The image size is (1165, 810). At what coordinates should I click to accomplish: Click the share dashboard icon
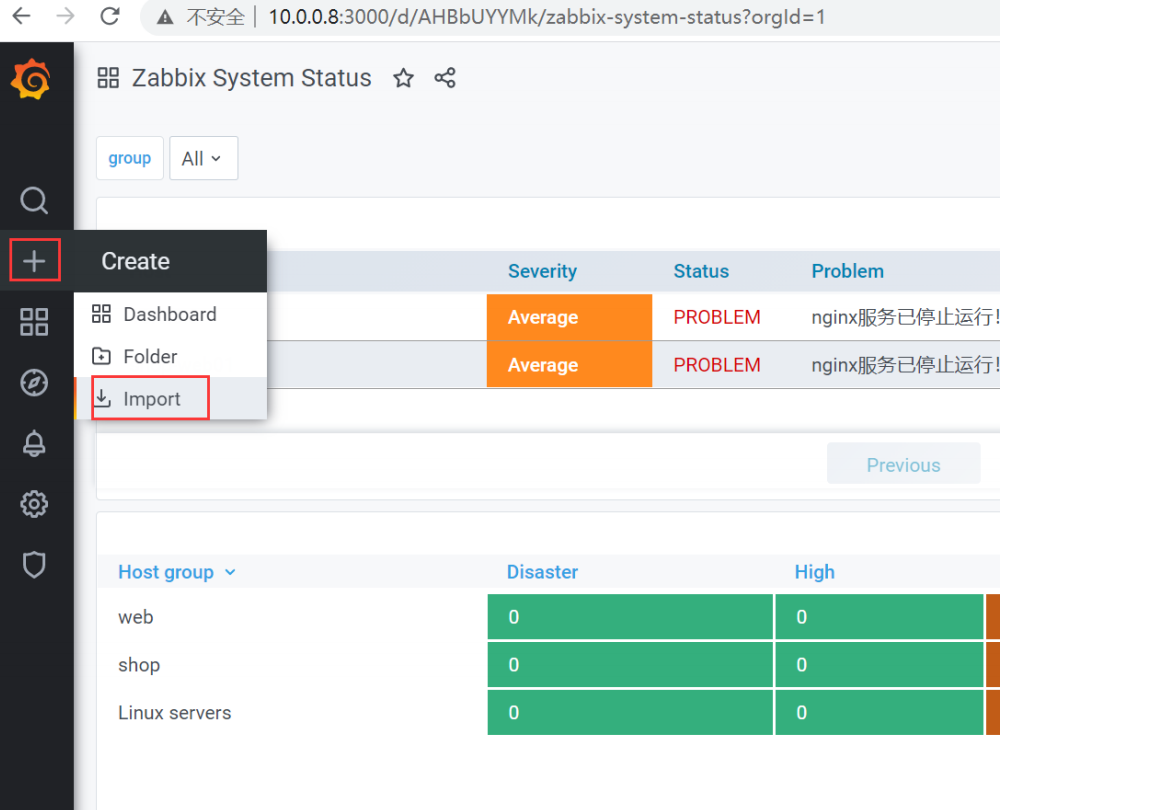tap(445, 78)
